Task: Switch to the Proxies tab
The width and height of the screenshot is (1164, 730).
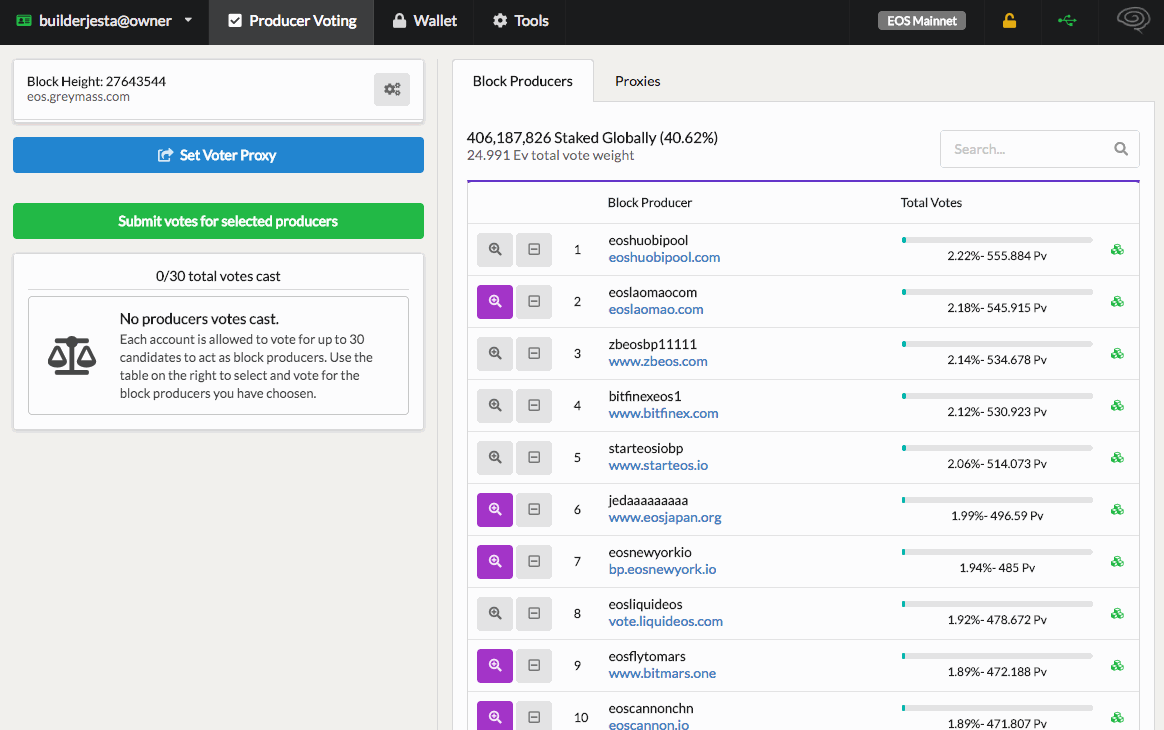Action: (638, 81)
